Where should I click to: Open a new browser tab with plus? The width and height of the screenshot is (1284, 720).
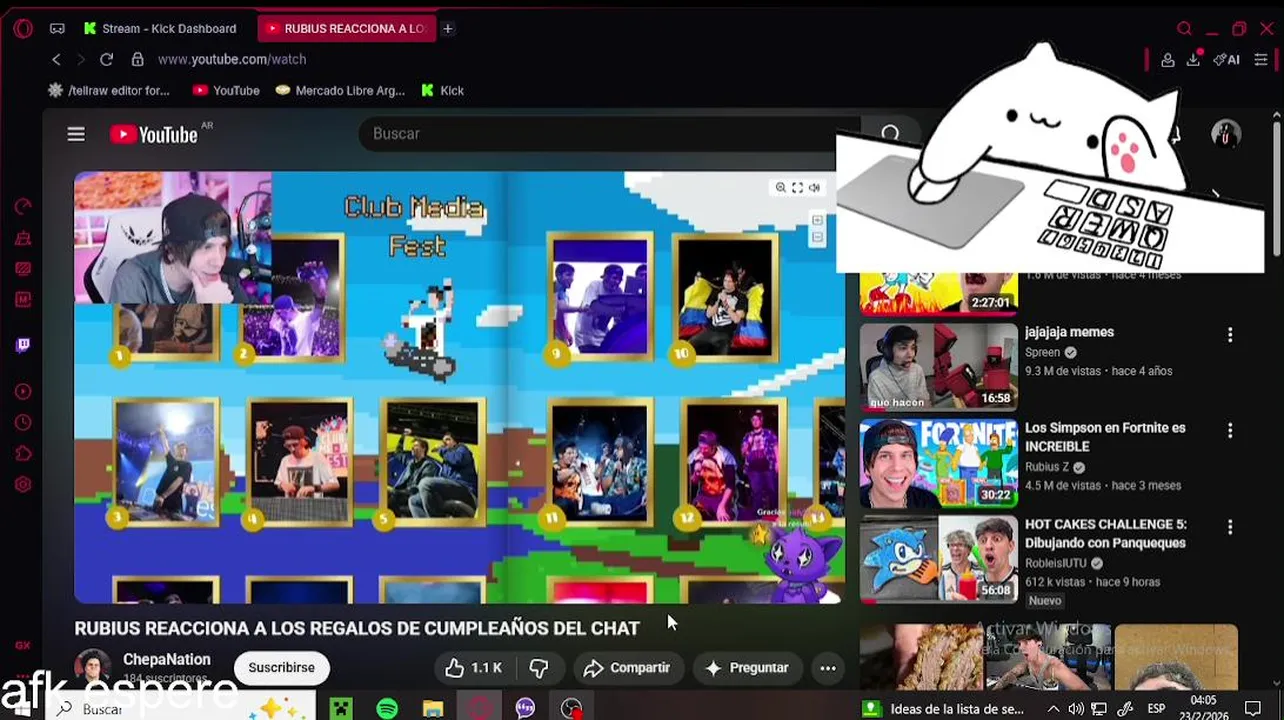(448, 28)
